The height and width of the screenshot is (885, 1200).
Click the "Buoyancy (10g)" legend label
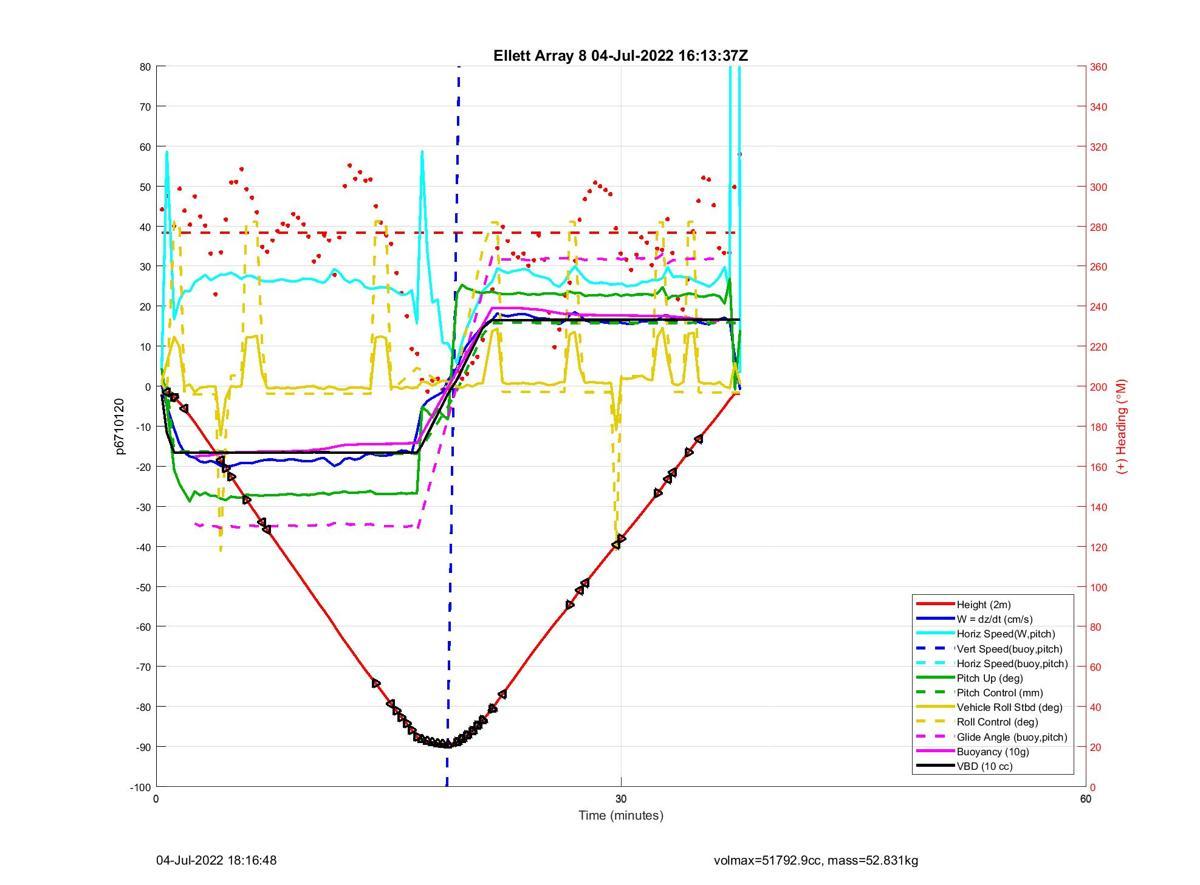tap(991, 751)
